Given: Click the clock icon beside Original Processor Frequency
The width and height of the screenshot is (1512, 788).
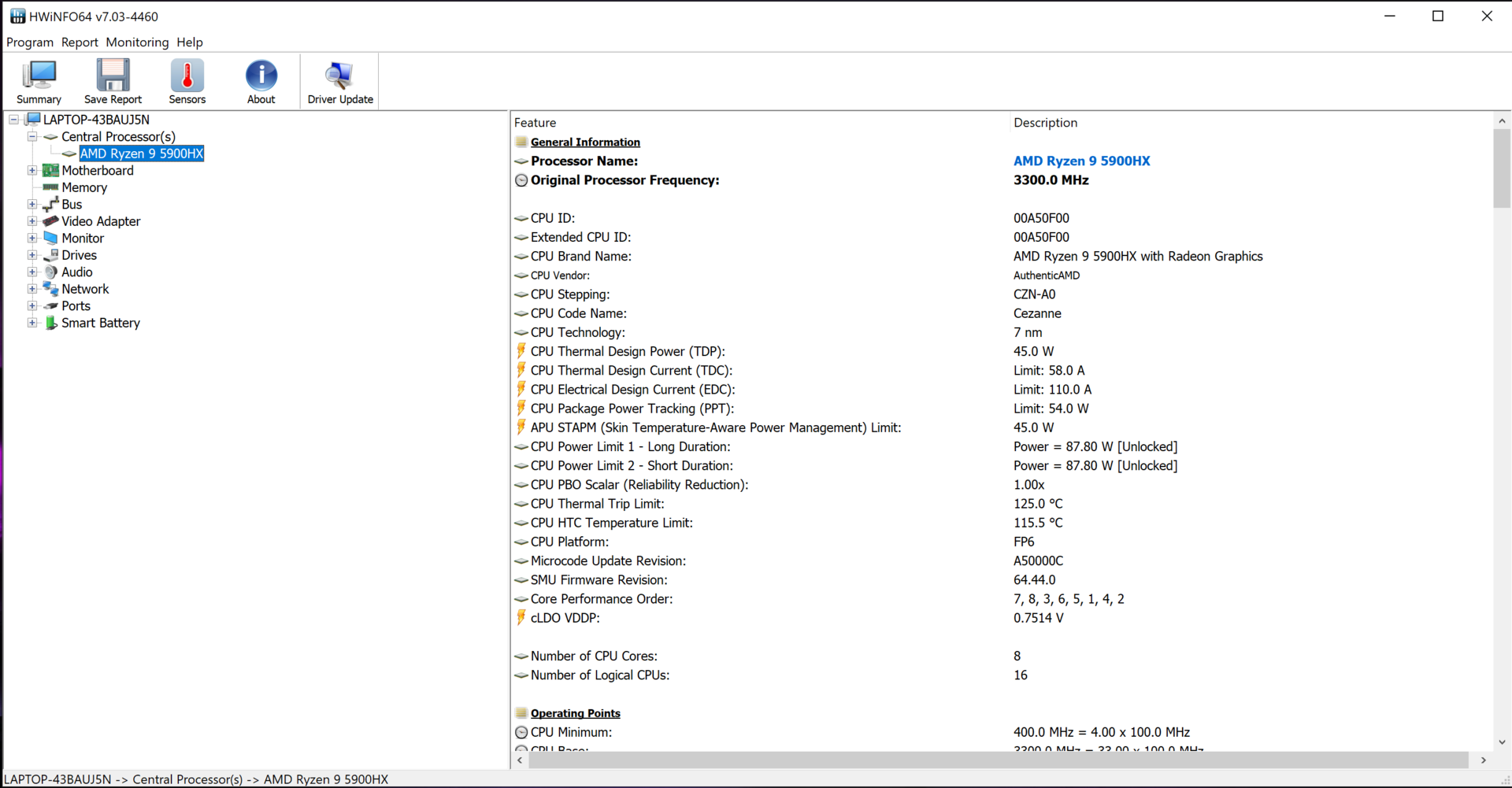Looking at the screenshot, I should point(521,180).
